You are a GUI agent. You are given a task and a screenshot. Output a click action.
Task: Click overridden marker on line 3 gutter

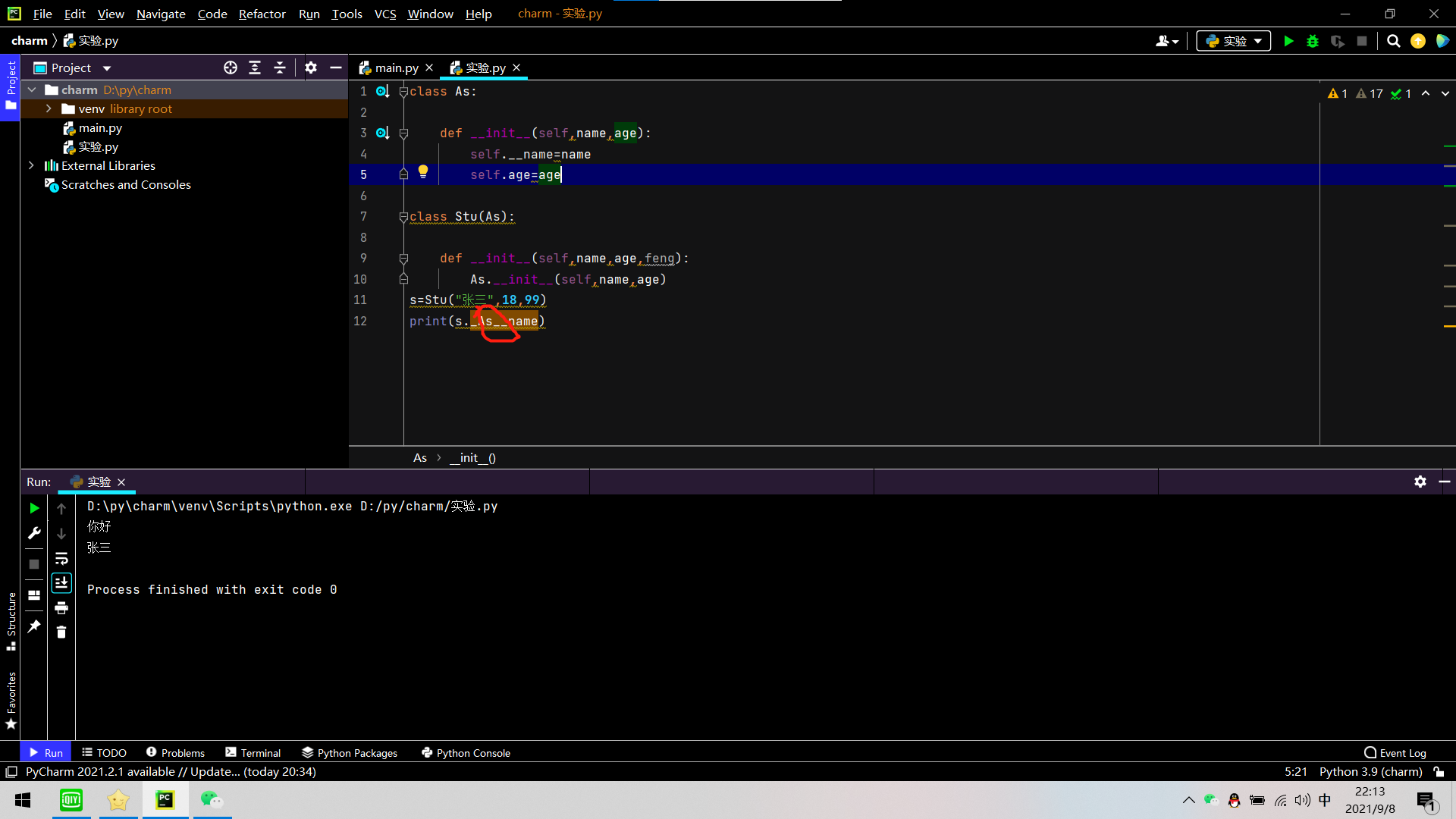point(382,133)
